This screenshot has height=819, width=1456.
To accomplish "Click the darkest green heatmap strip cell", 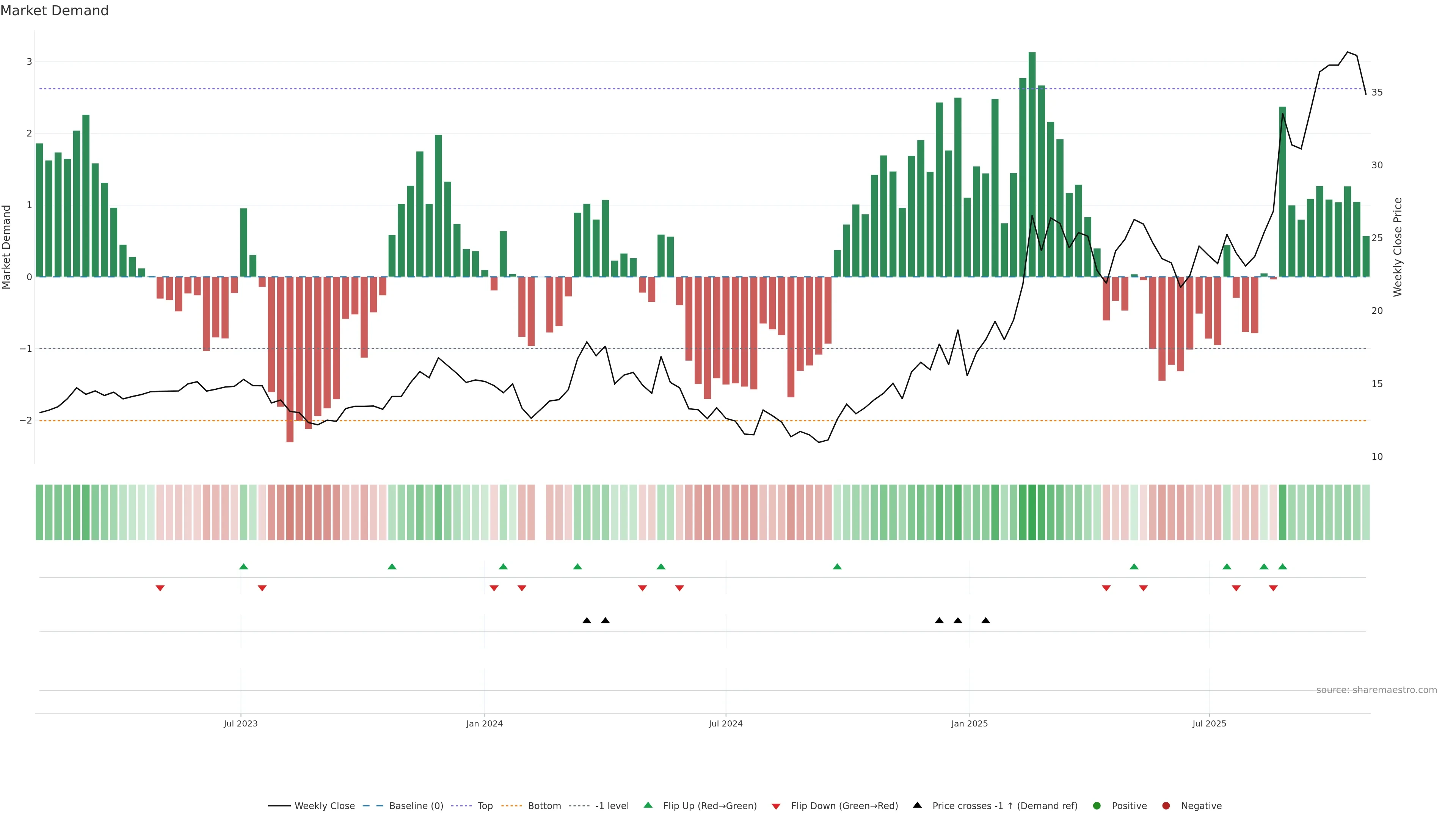I will click(x=1032, y=512).
